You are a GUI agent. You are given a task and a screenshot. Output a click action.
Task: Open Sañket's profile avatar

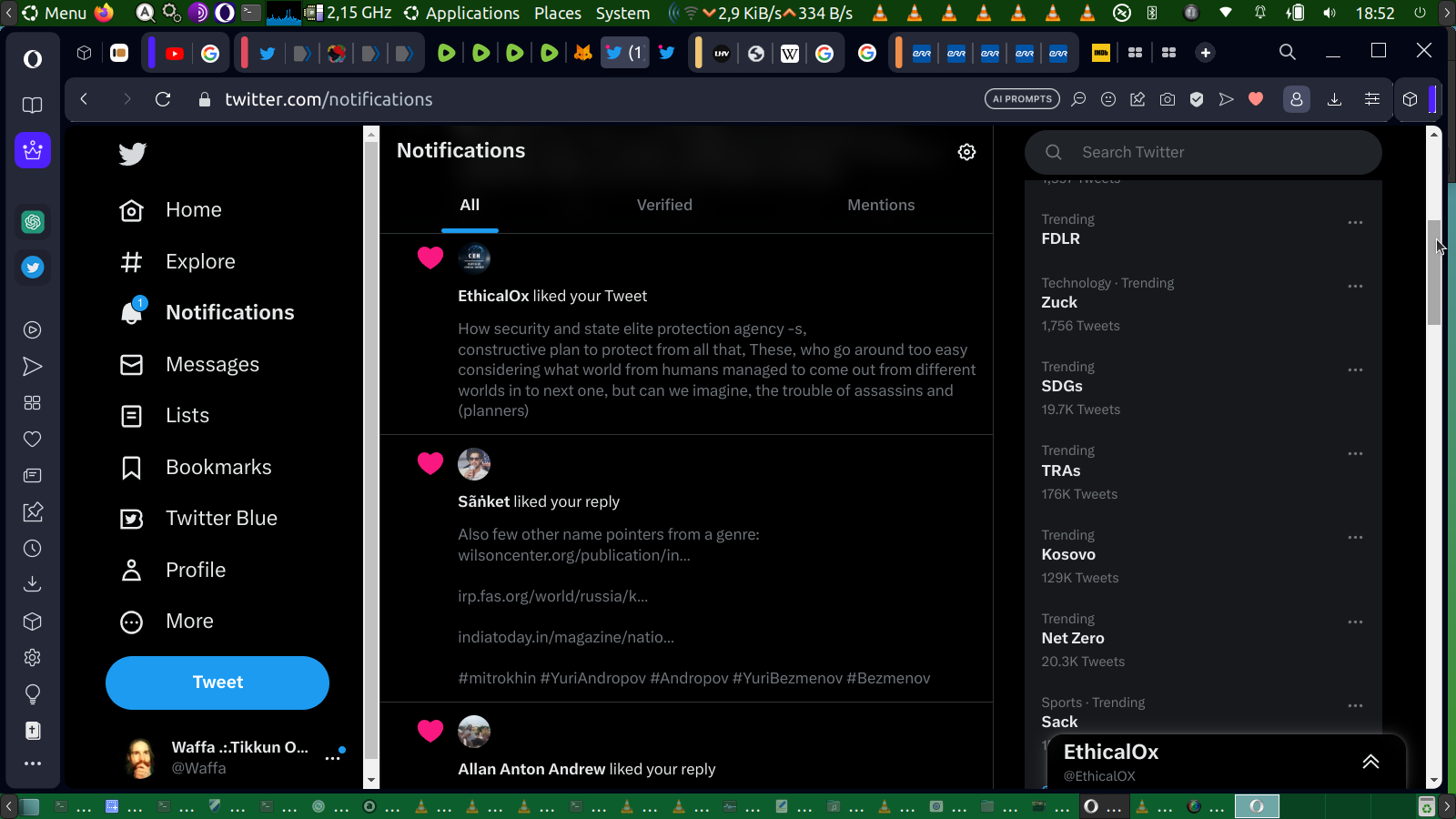pos(474,464)
